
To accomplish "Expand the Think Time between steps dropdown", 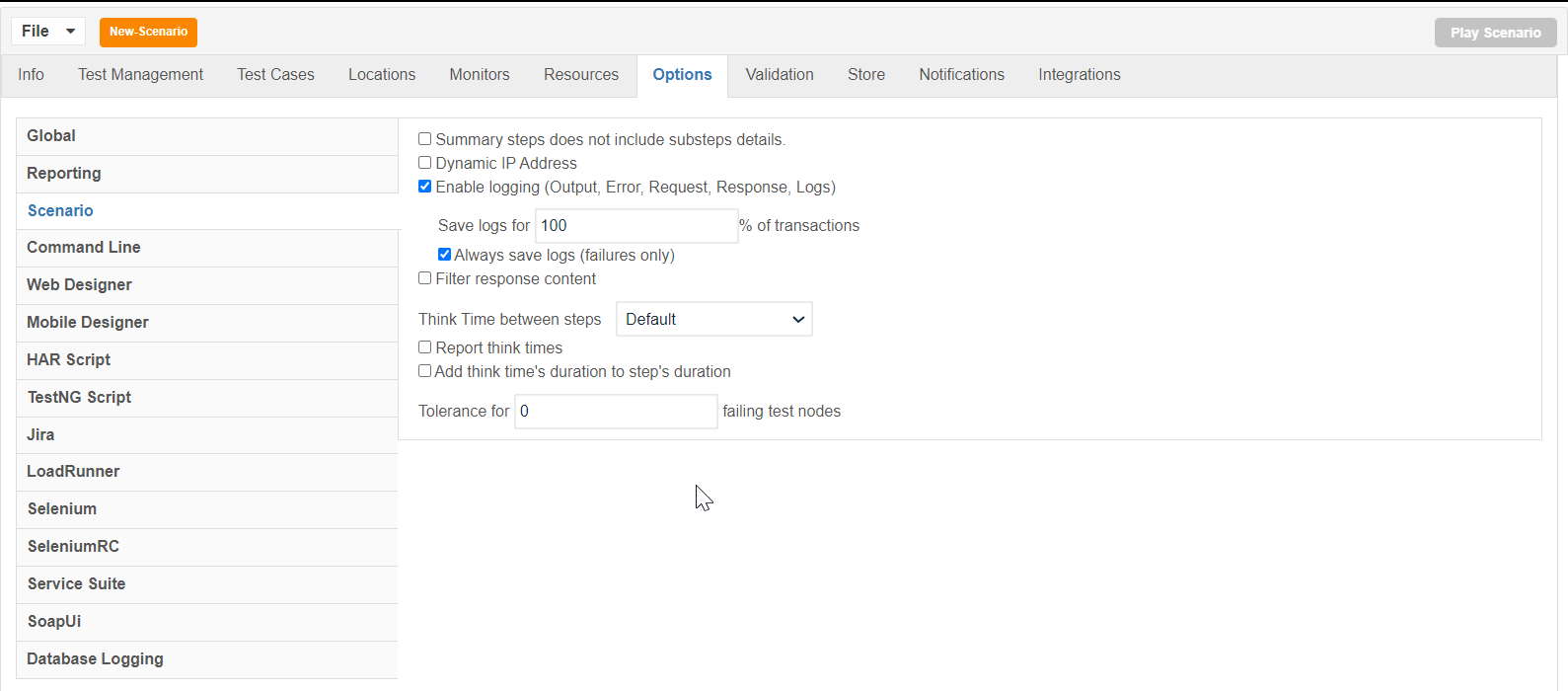I will click(714, 319).
